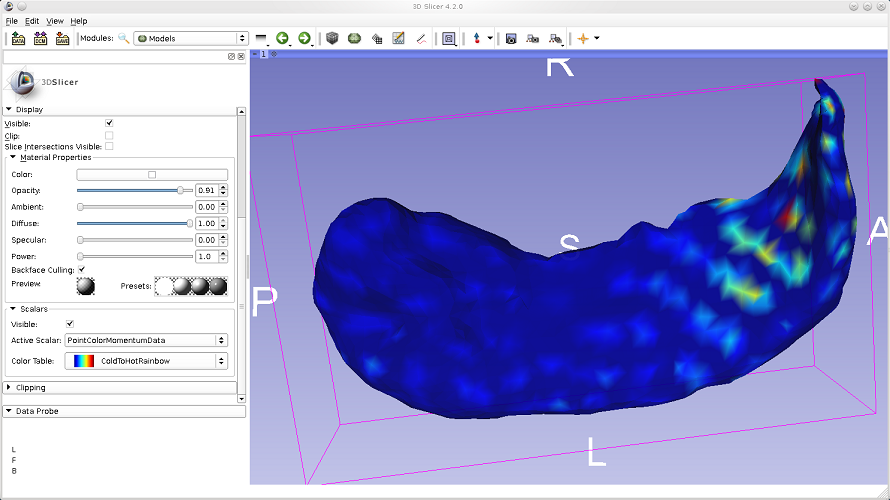This screenshot has width=890, height=500.
Task: Open the File menu
Action: [x=12, y=21]
